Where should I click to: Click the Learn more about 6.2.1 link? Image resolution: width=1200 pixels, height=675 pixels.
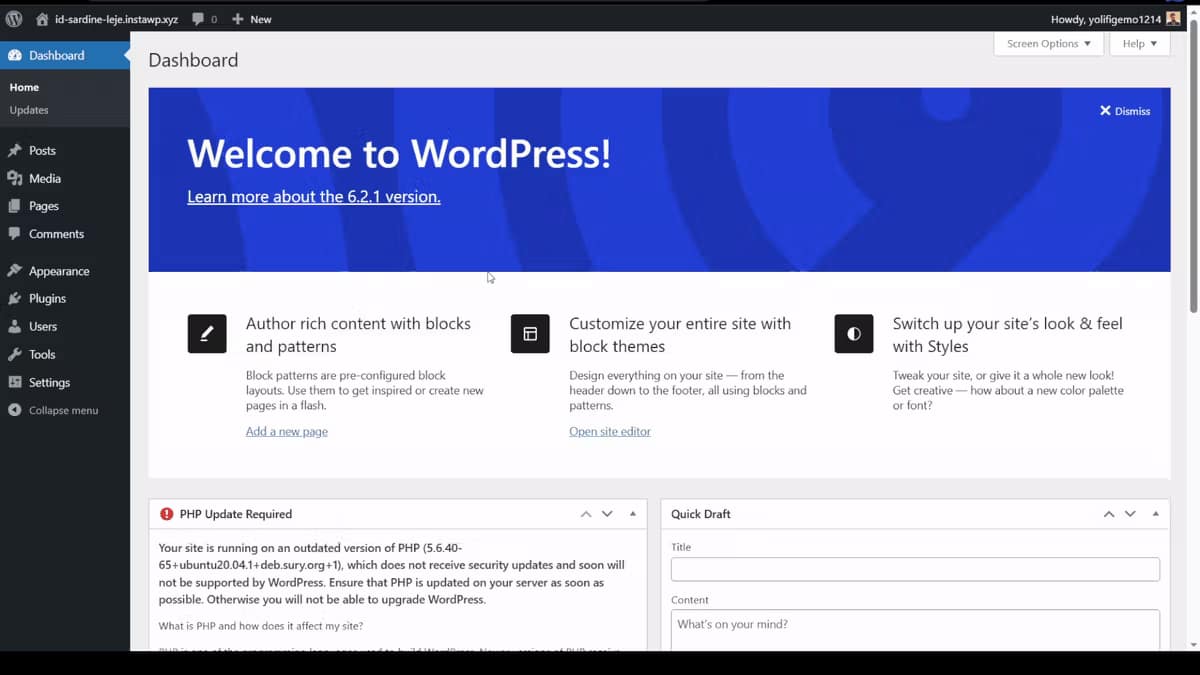click(313, 196)
